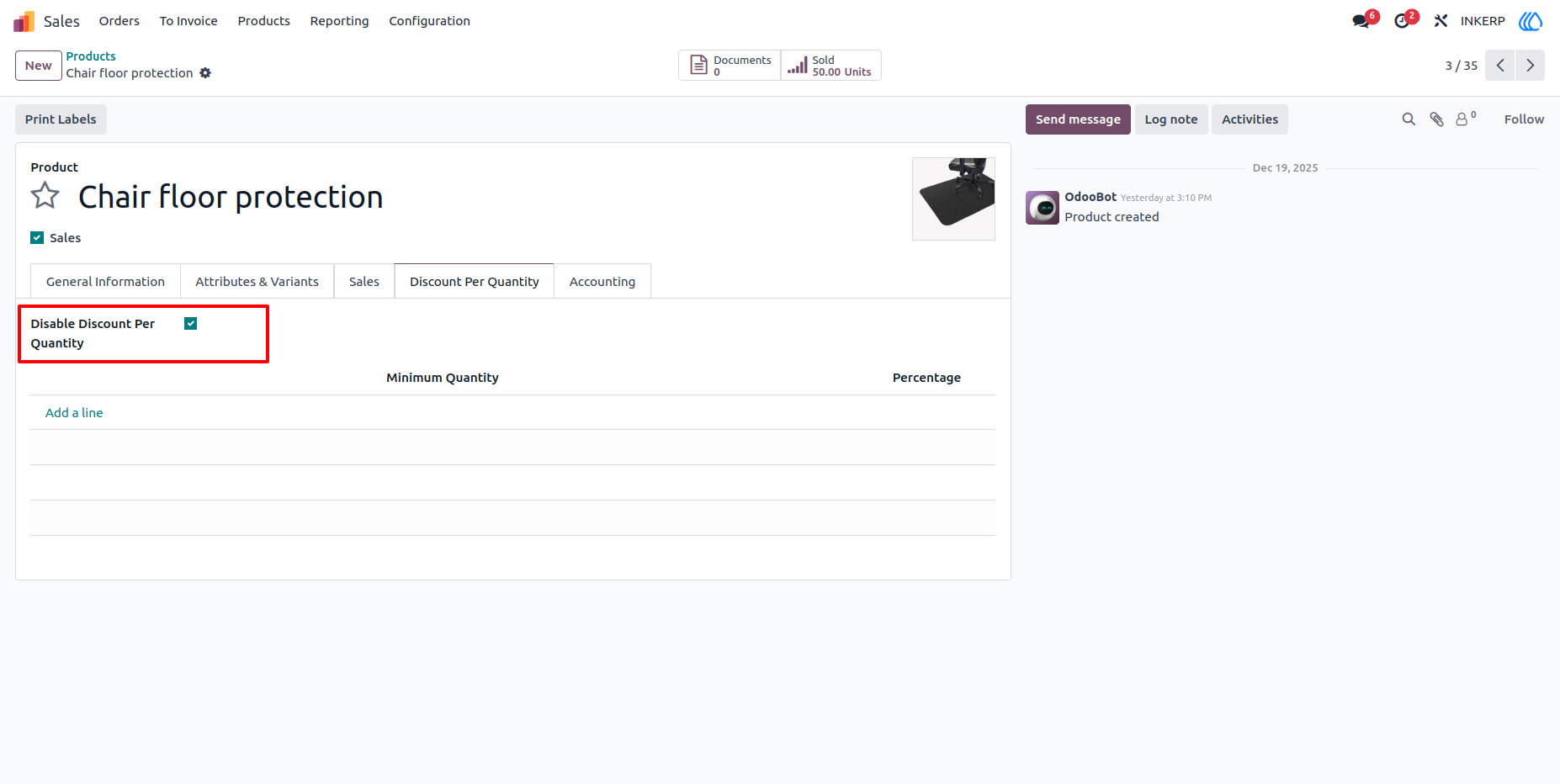This screenshot has width=1560, height=784.
Task: Toggle the Sales checkbox
Action: 37,238
